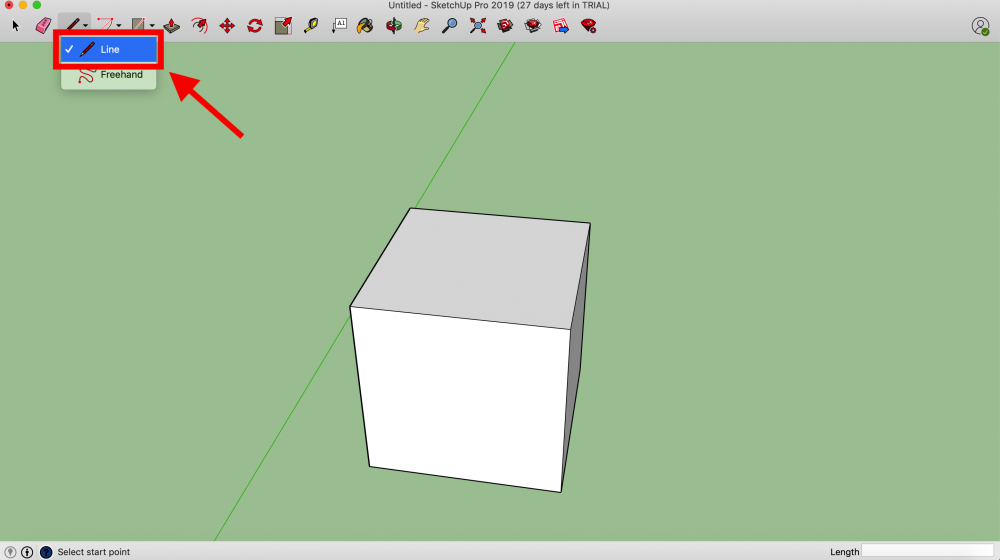Open the user account sign-in icon

tap(980, 26)
